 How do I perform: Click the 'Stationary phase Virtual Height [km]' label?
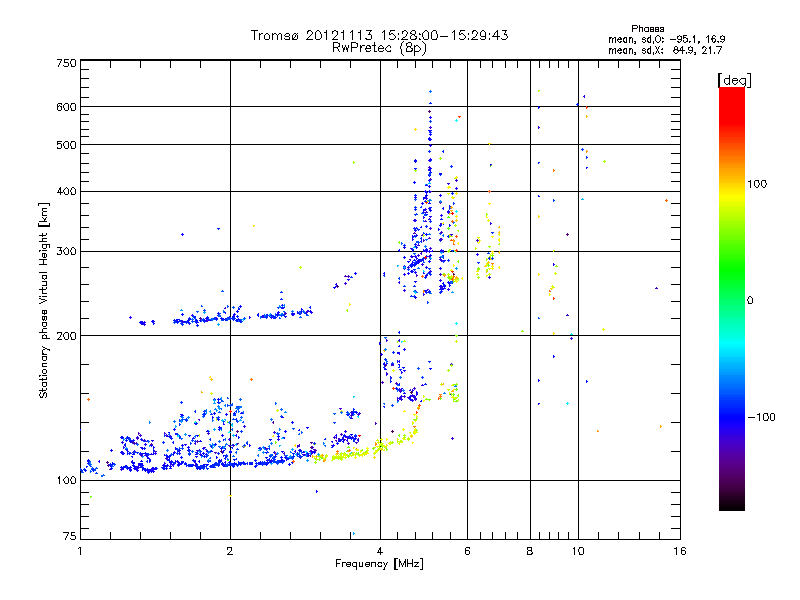point(44,301)
